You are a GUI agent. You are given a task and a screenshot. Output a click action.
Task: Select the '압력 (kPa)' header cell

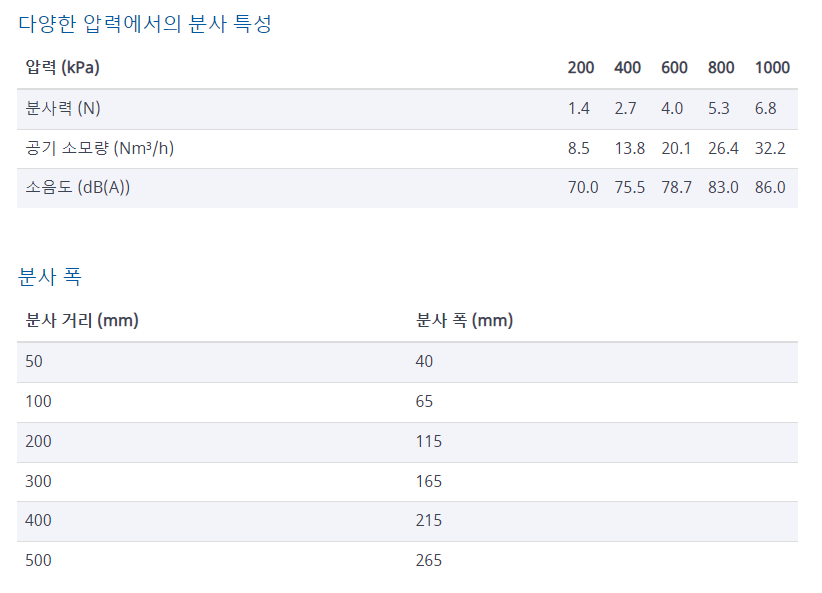click(63, 68)
